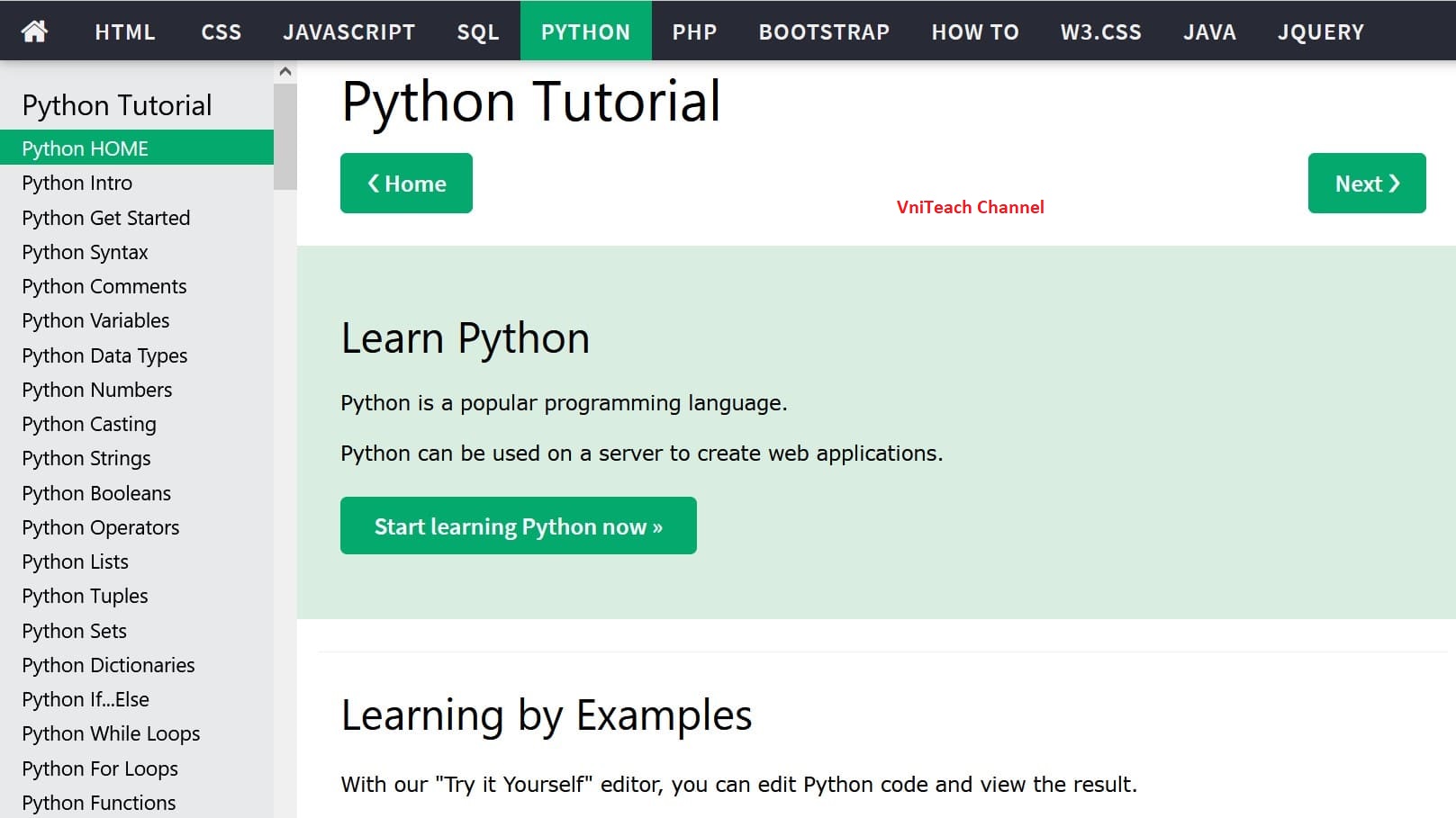
Task: Open the BOOTSTRAP navigation item
Action: tap(824, 31)
